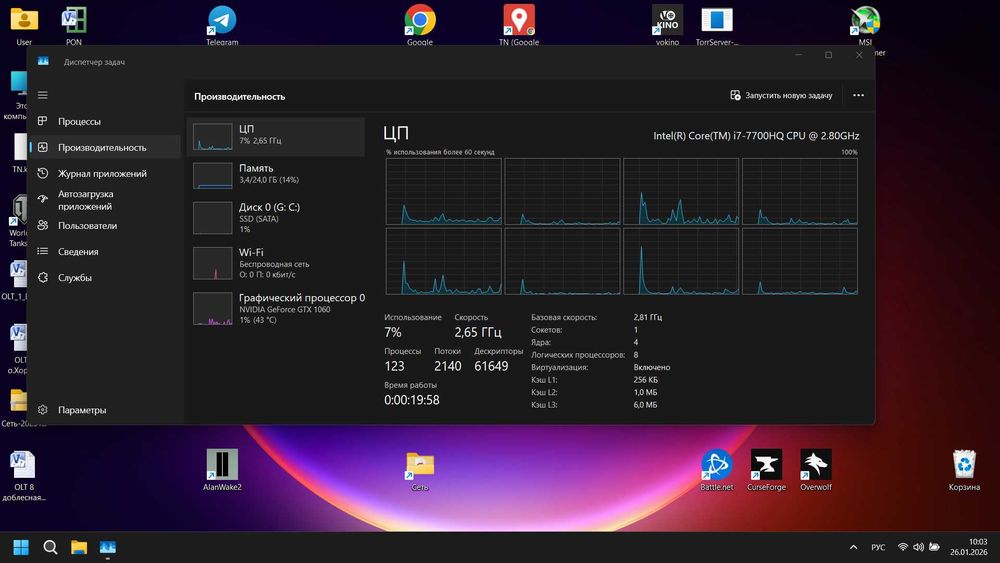Click the first logical processor graph
Image resolution: width=1000 pixels, height=563 pixels.
444,192
